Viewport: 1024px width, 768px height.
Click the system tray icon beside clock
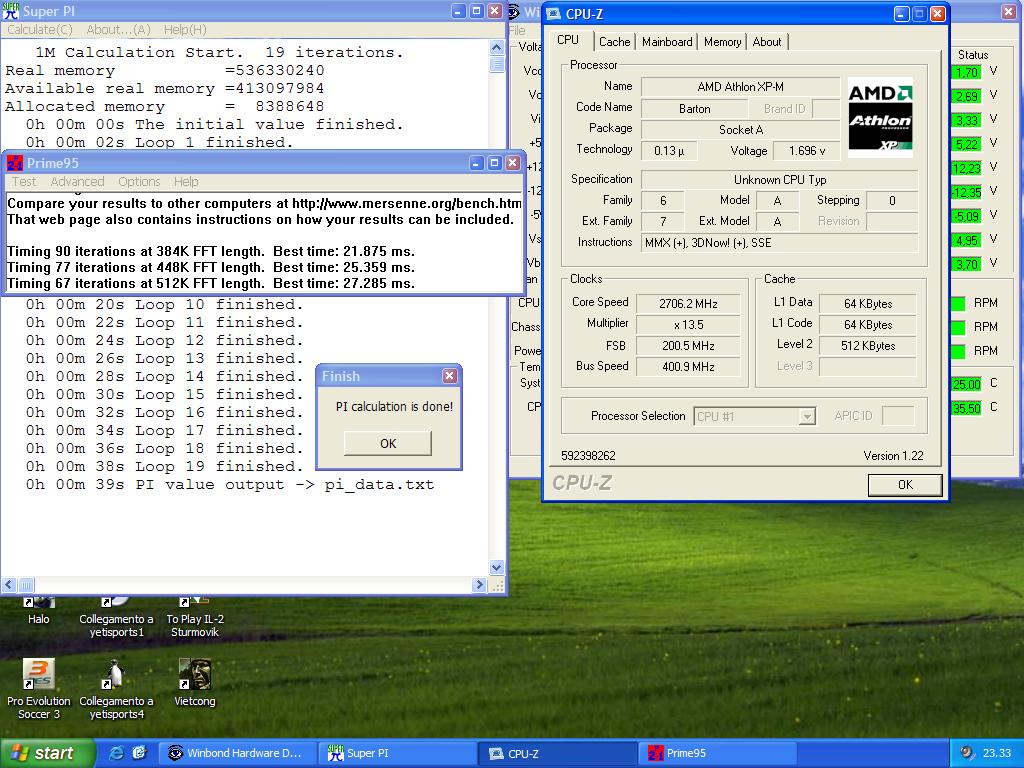[967, 752]
